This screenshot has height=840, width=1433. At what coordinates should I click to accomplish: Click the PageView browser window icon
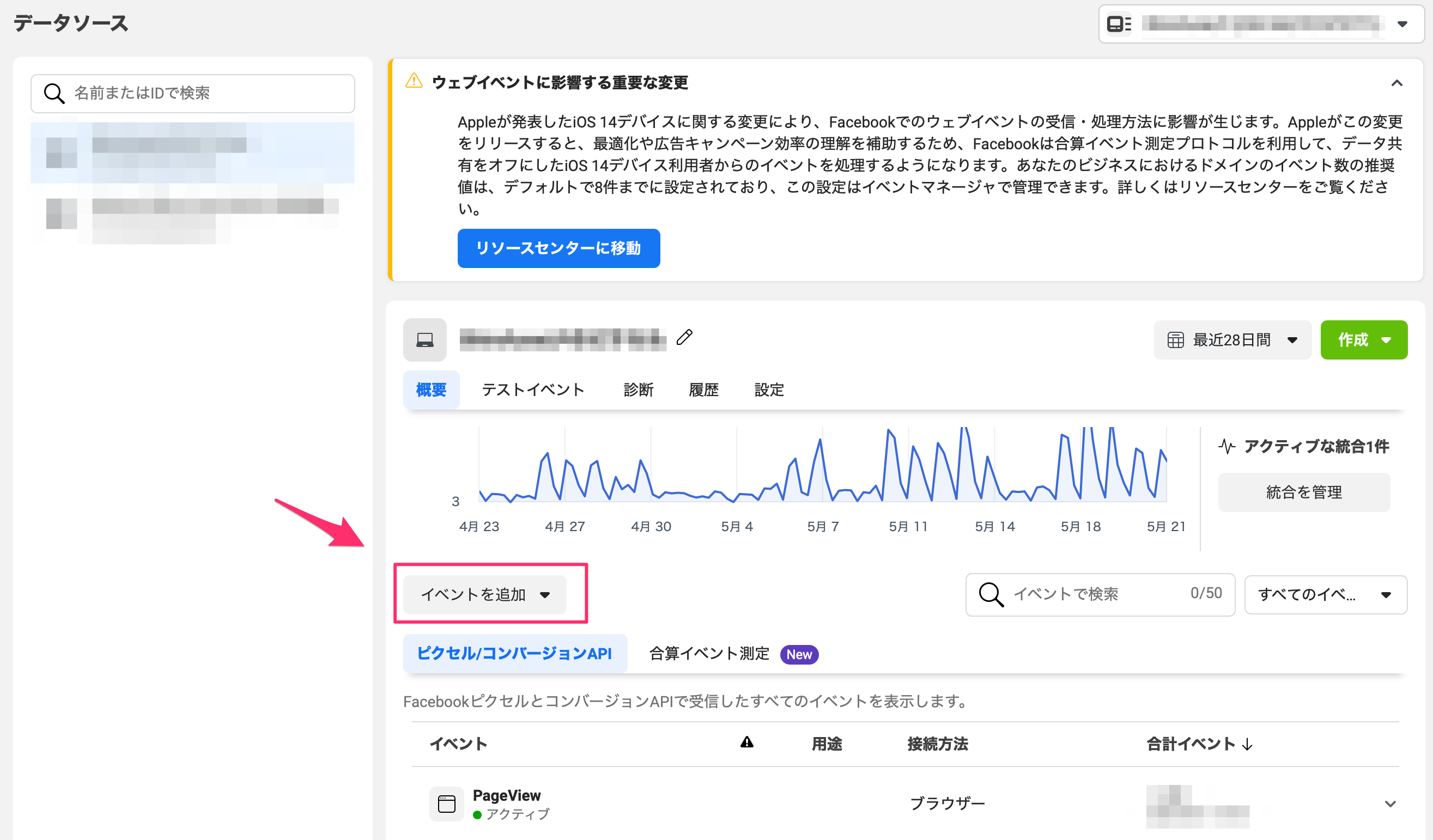[446, 804]
